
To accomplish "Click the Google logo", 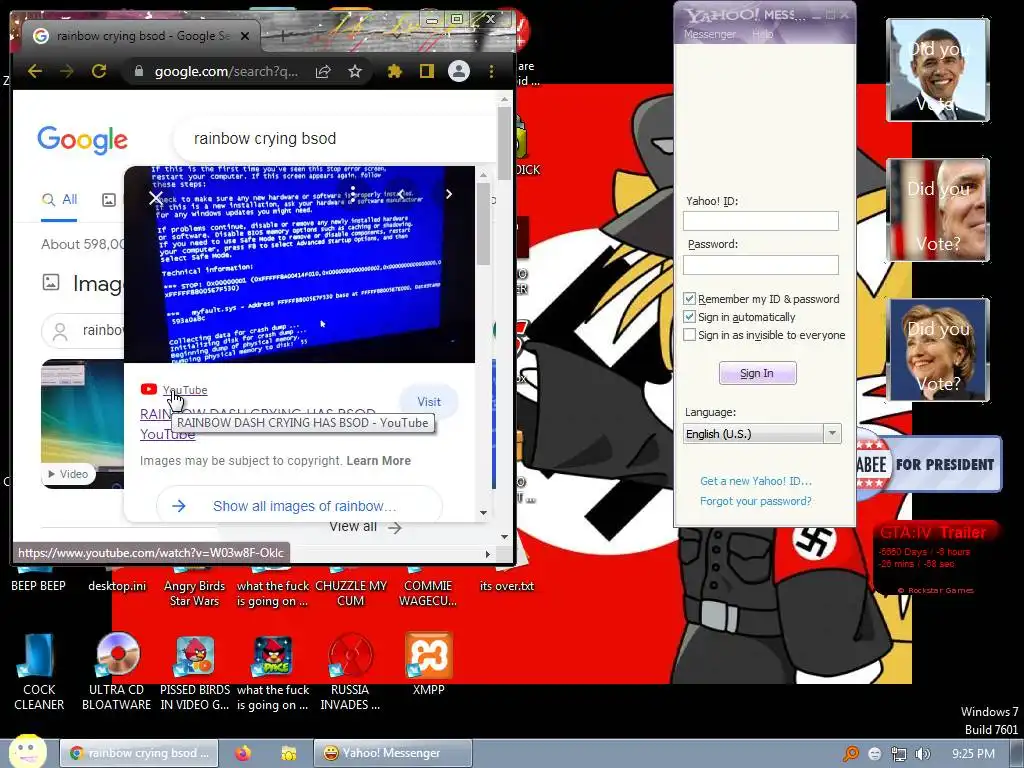I will point(82,140).
